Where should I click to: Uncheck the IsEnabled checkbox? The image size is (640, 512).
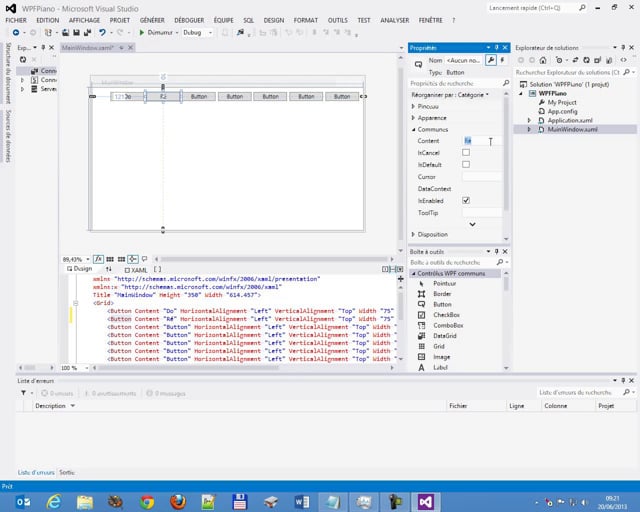tap(466, 200)
